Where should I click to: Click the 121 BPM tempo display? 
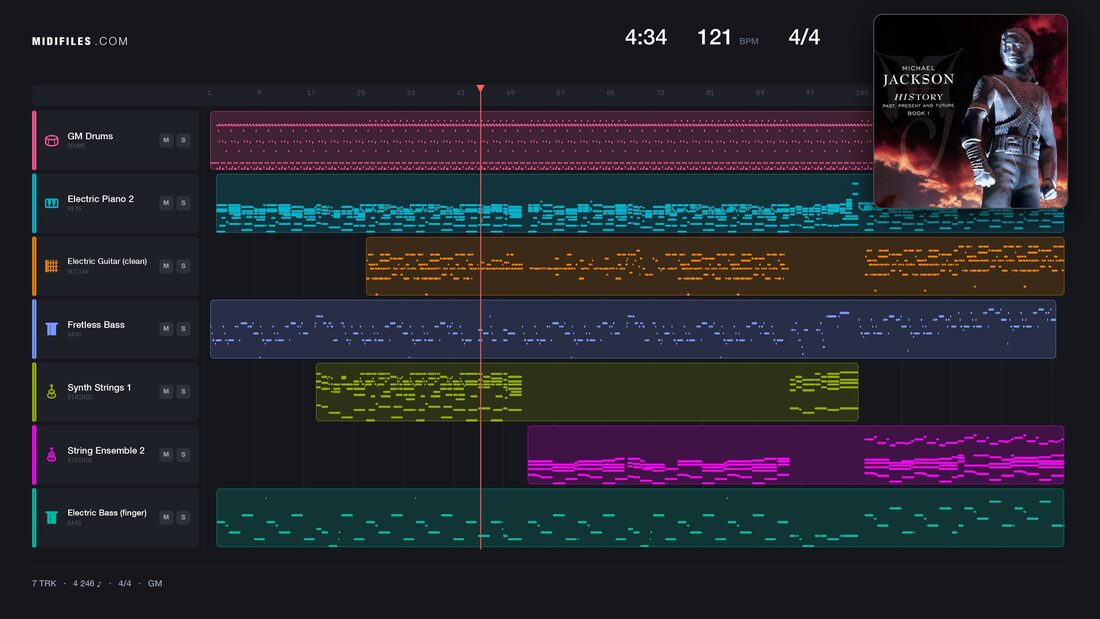tap(727, 37)
